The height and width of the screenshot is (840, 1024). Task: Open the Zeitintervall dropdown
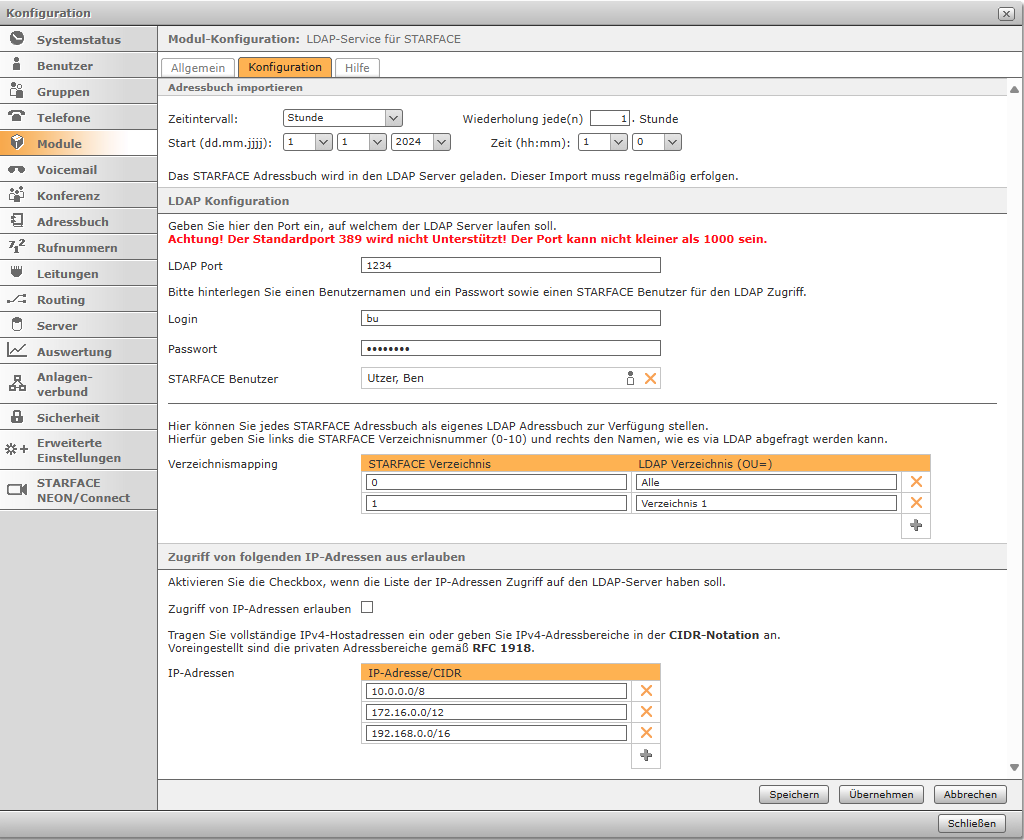coord(343,118)
